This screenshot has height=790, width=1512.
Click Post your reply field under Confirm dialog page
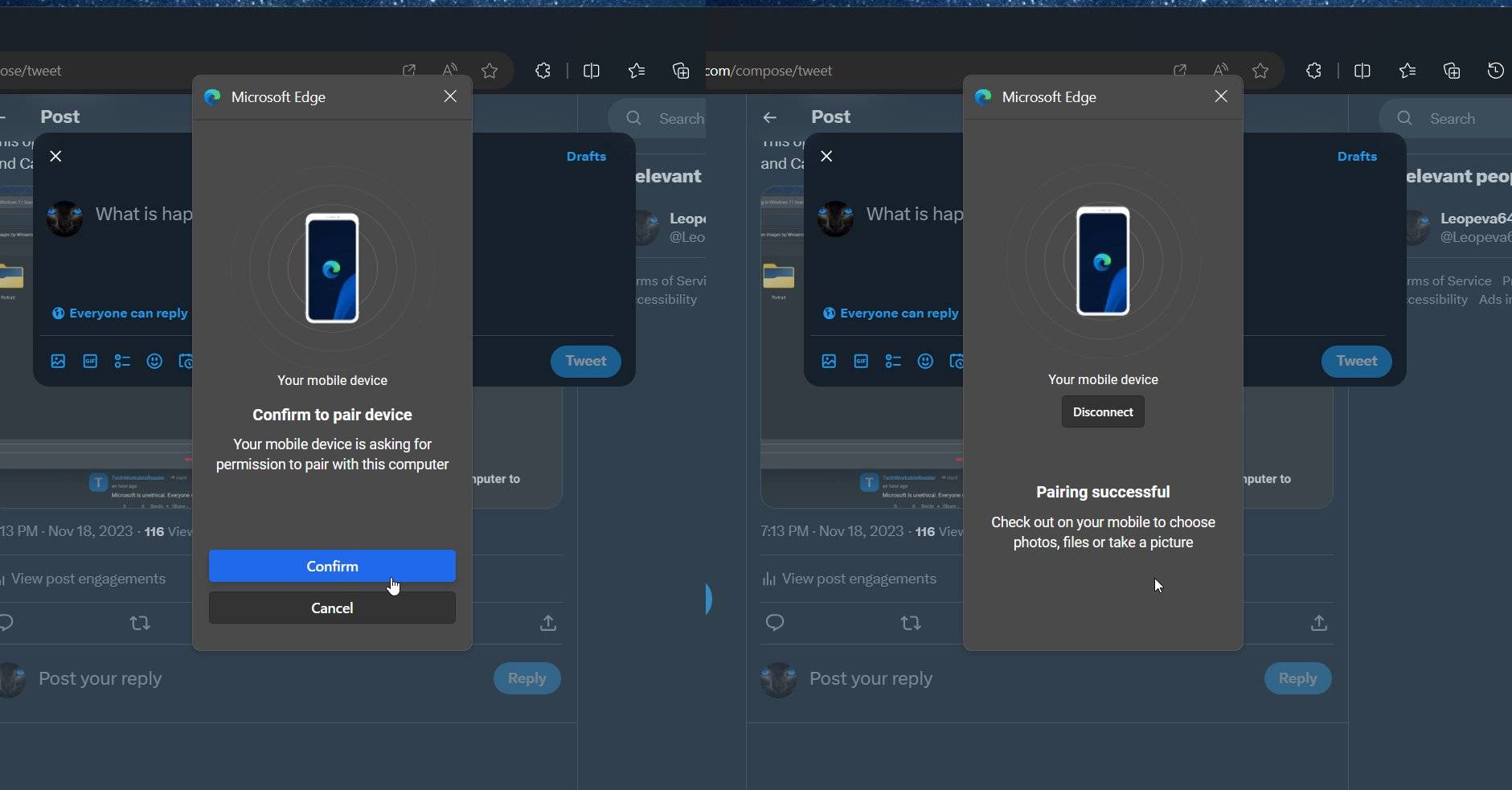[100, 678]
